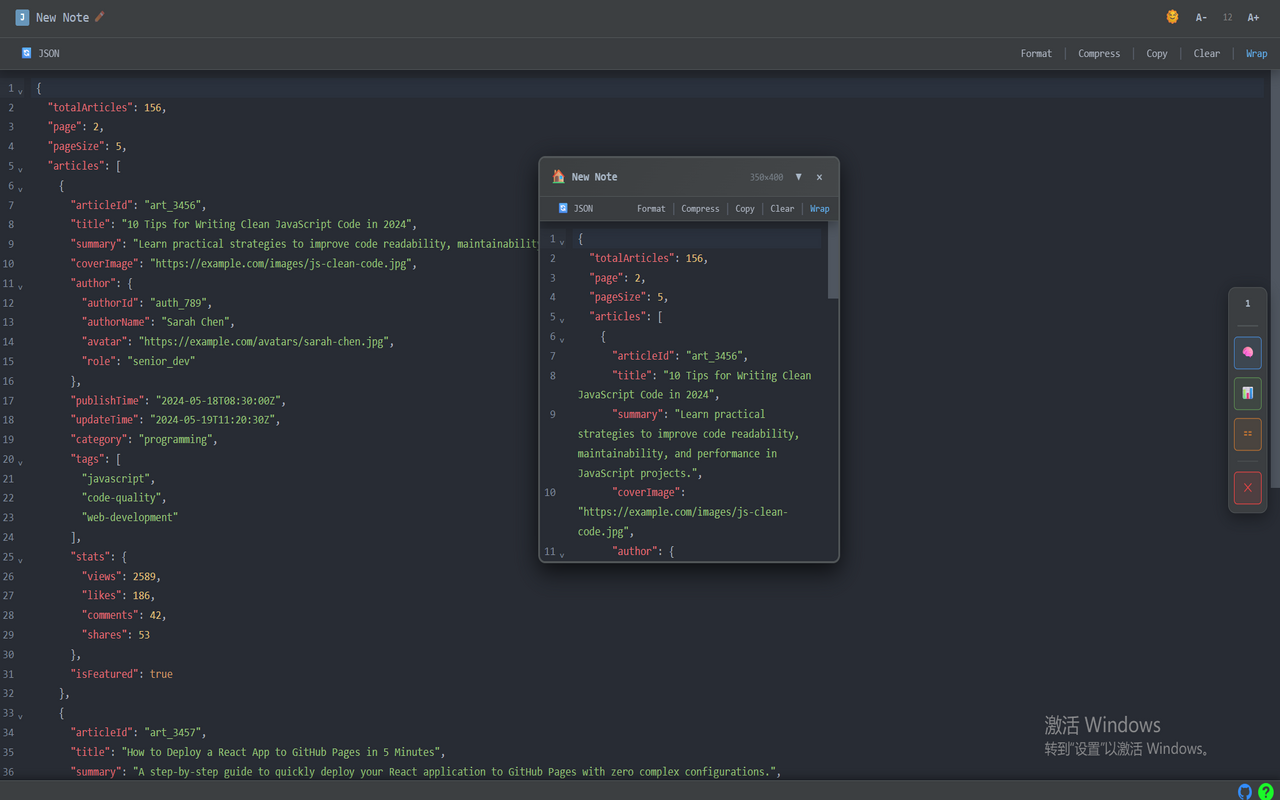This screenshot has height=800, width=1280.
Task: Toggle the sun theme icon
Action: pos(1172,17)
